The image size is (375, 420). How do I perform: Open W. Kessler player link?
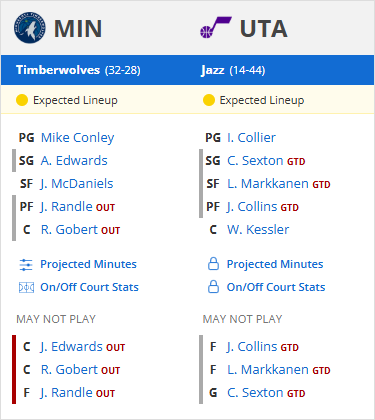[258, 230]
